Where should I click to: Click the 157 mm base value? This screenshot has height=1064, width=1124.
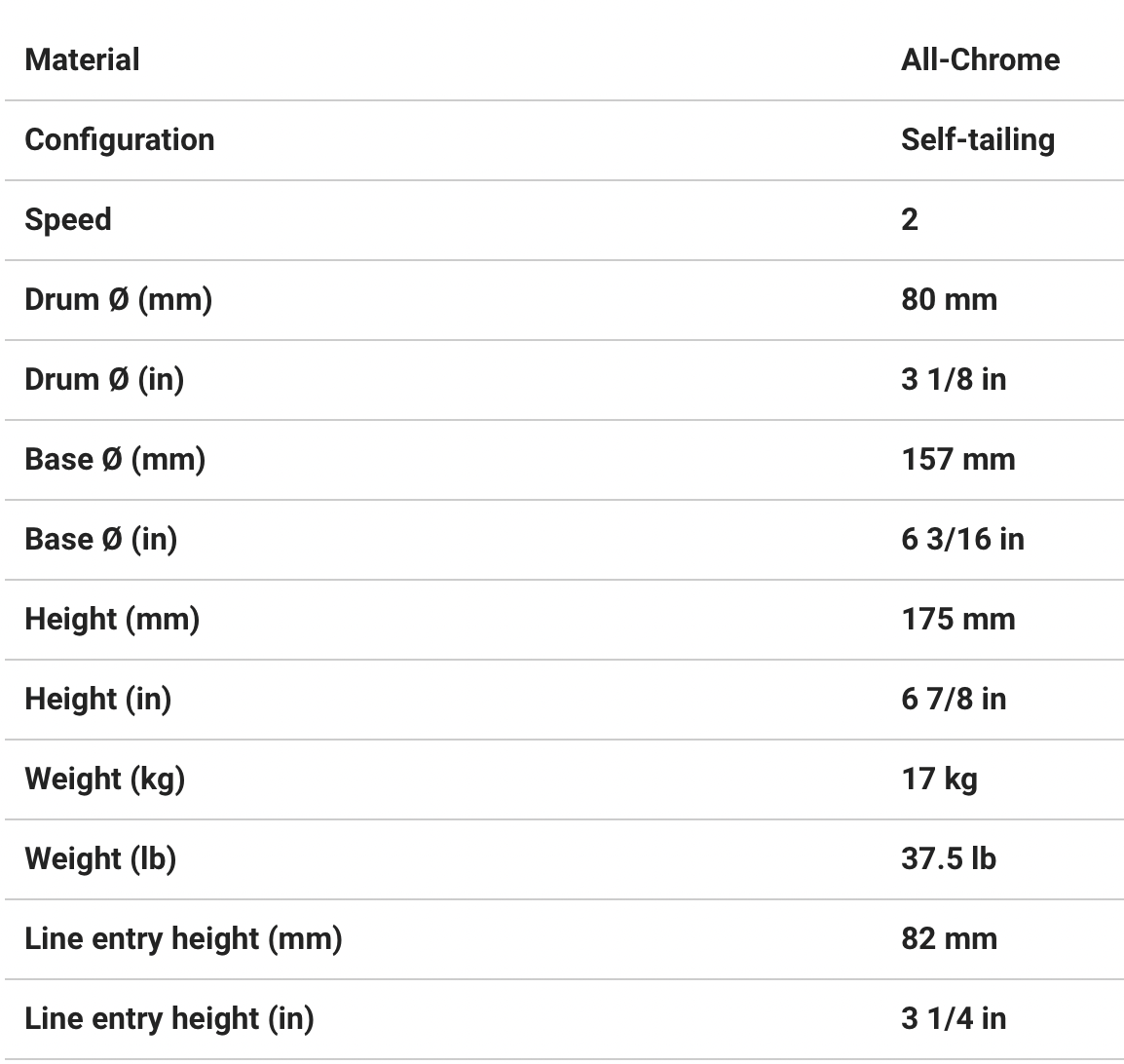957,459
